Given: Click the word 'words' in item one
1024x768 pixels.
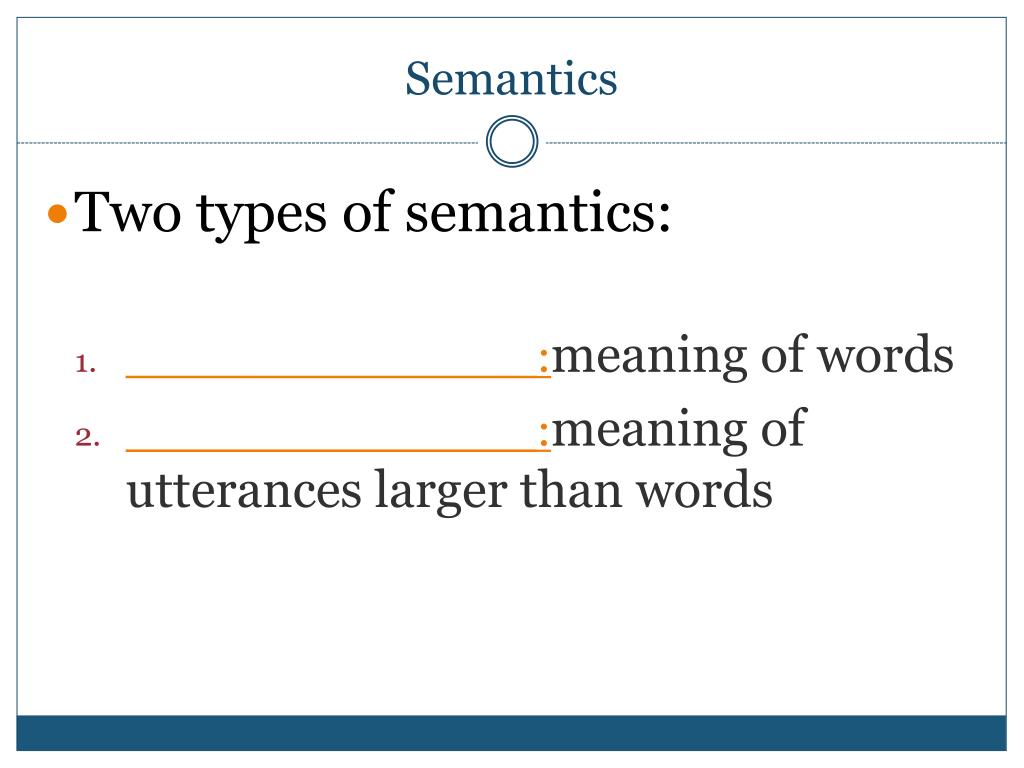Looking at the screenshot, I should pos(886,354).
